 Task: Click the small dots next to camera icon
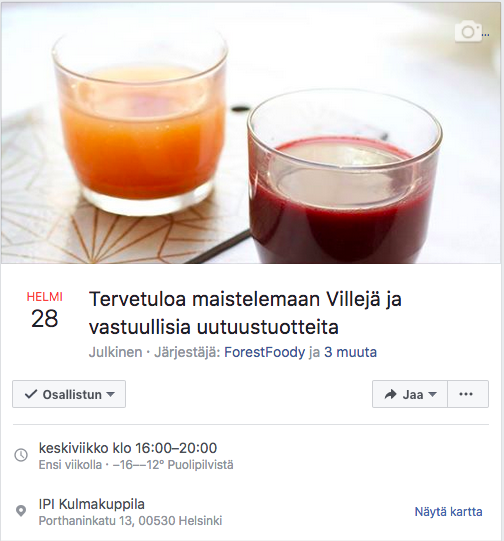(486, 35)
